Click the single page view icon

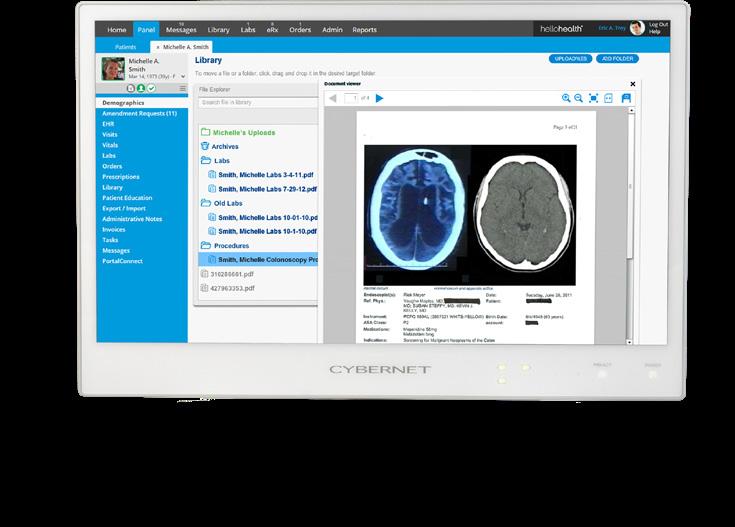coord(608,98)
